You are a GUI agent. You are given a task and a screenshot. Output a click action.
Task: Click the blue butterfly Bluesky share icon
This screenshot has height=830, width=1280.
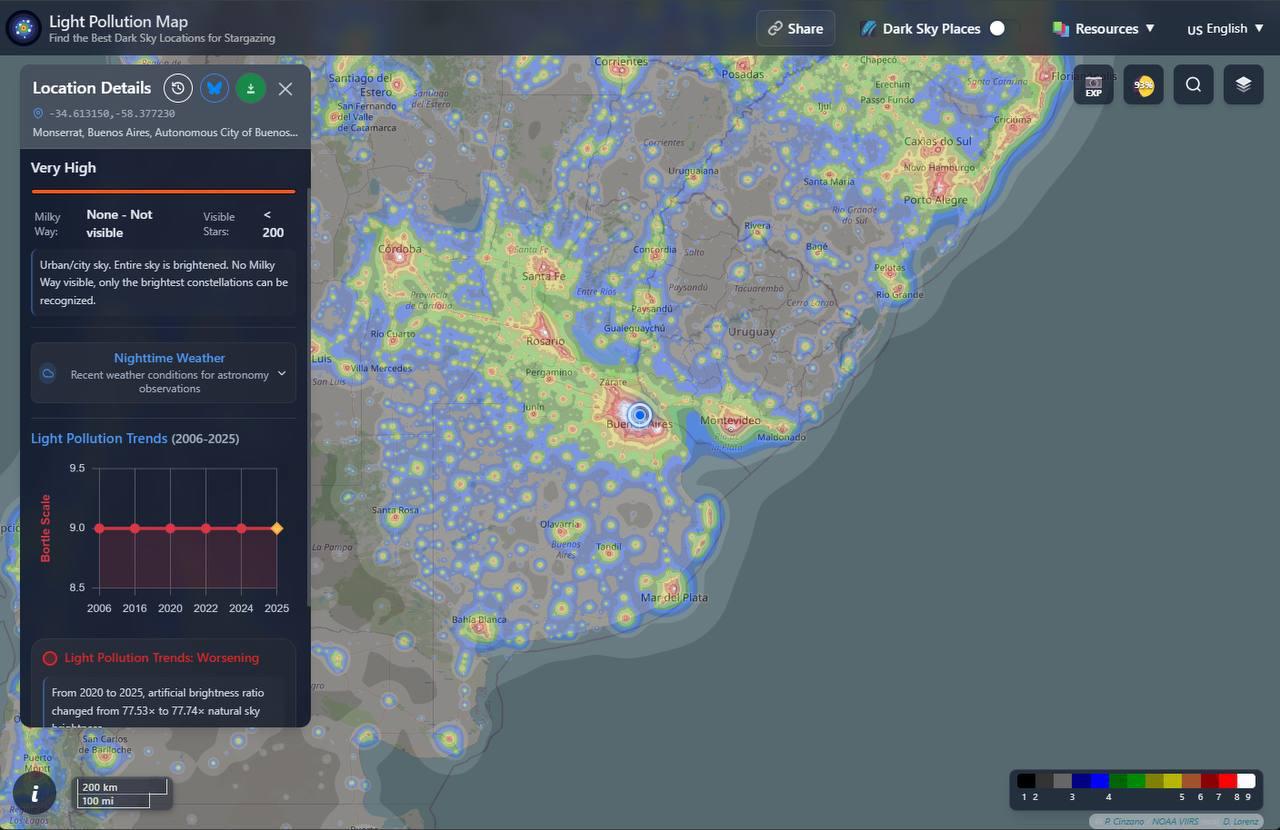click(x=214, y=88)
